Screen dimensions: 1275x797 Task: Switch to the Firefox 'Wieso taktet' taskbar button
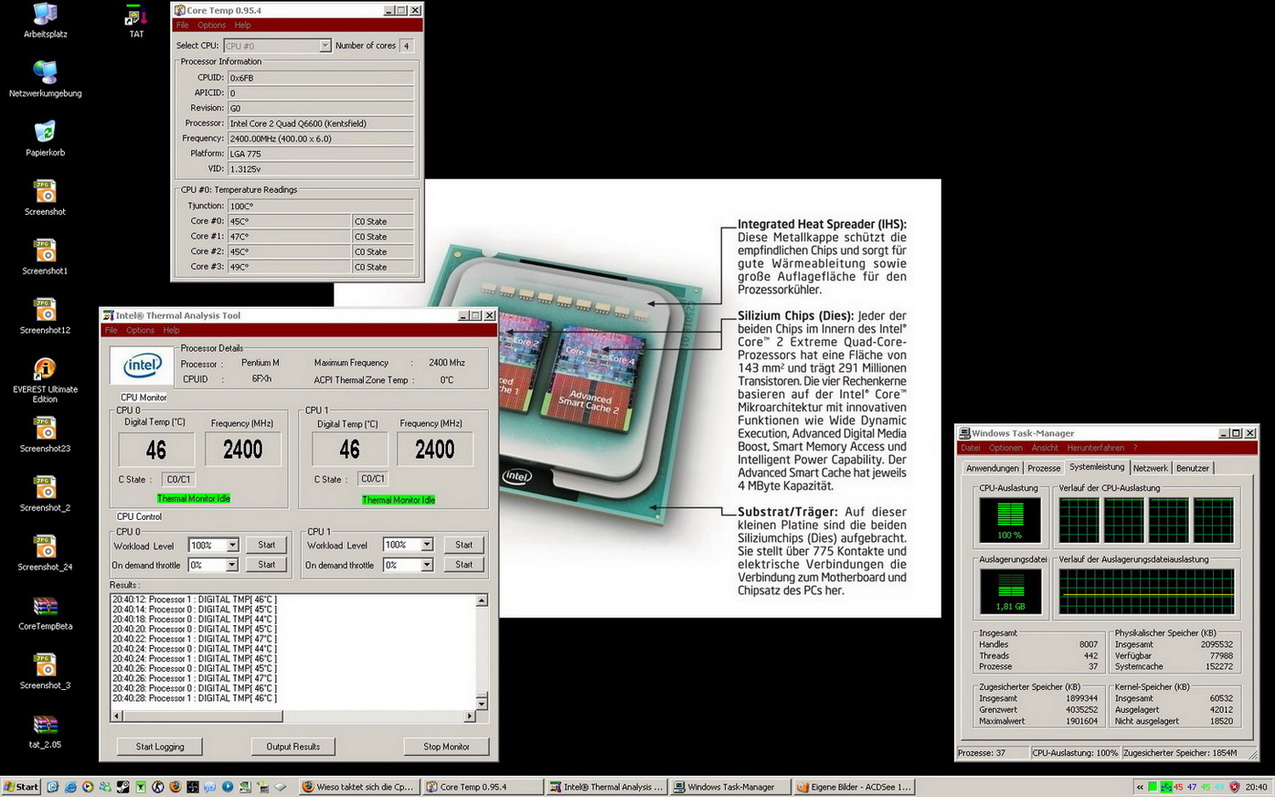click(360, 787)
